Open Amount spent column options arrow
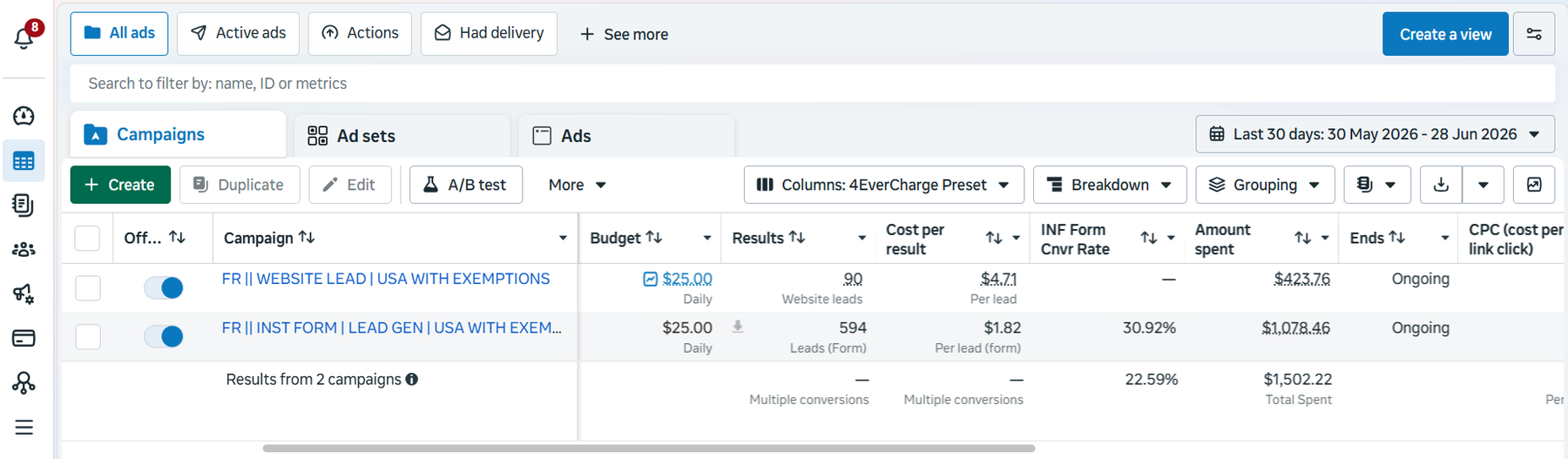 (x=1325, y=238)
